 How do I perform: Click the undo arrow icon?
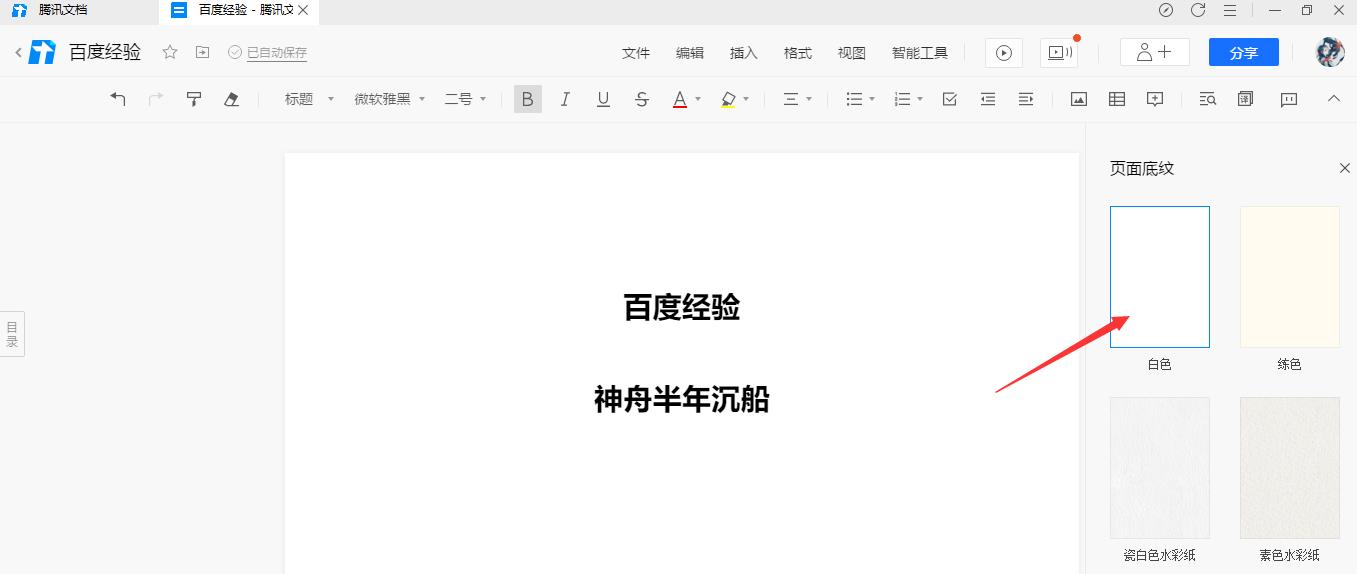tap(118, 99)
